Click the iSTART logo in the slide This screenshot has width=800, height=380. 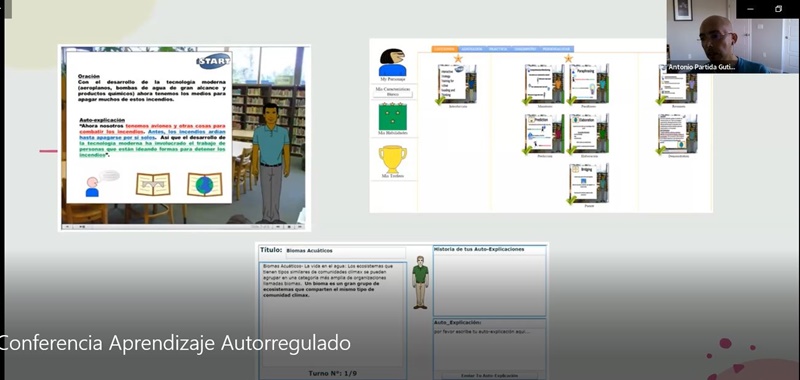pos(213,61)
